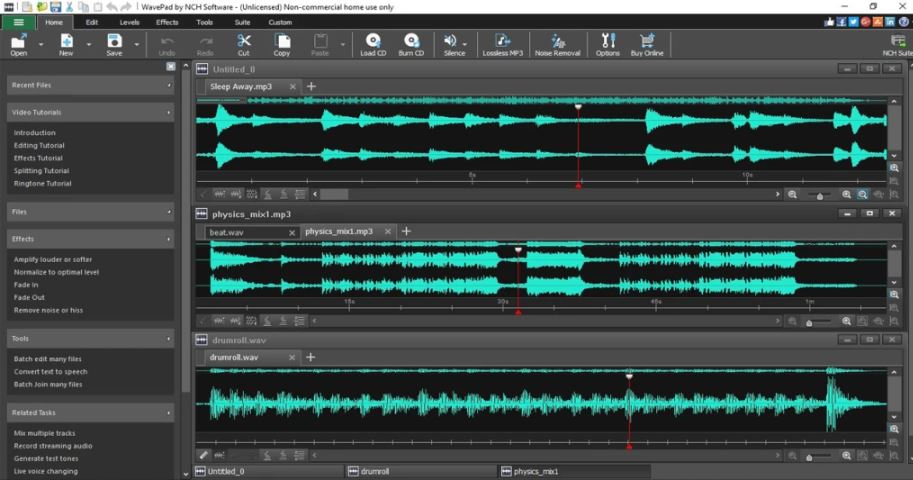
Task: Click the Undo toolbar icon
Action: pyautogui.click(x=167, y=44)
